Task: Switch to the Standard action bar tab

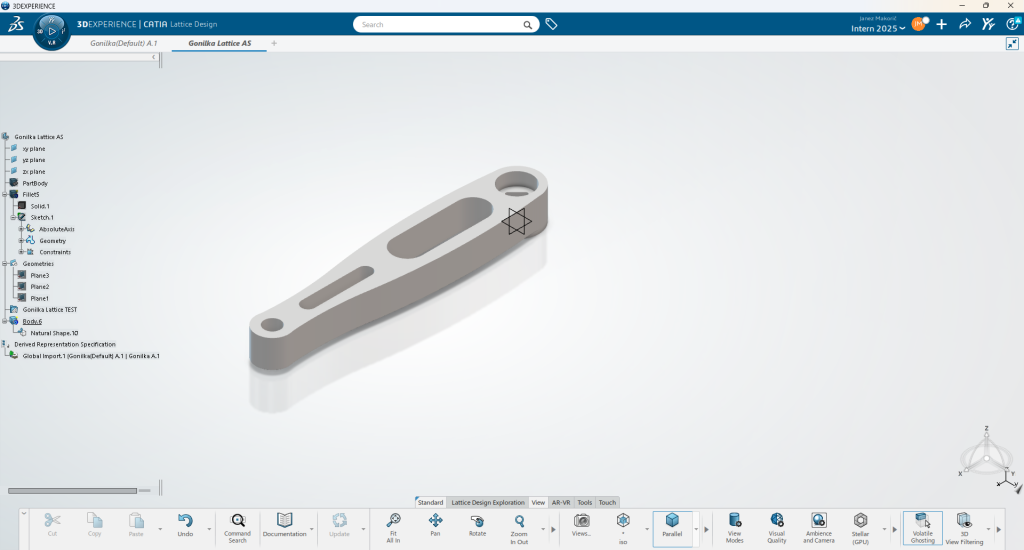Action: tap(430, 502)
